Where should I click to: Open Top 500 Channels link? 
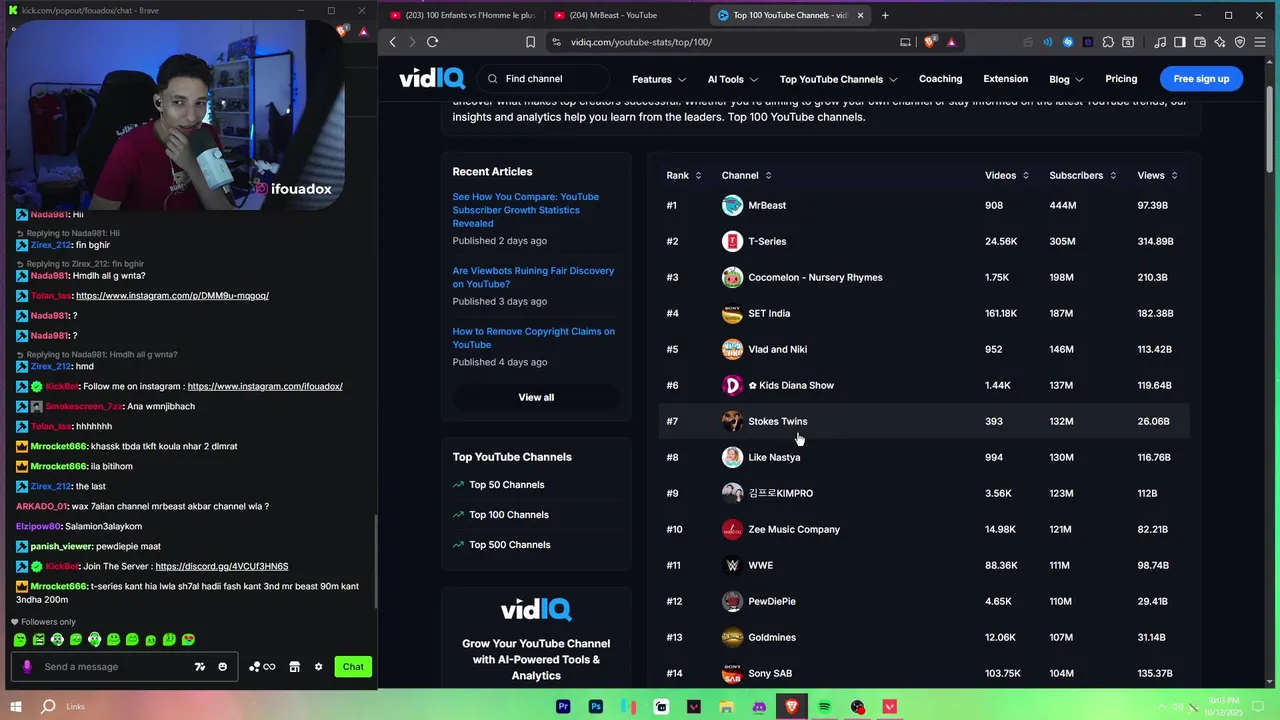coord(509,545)
